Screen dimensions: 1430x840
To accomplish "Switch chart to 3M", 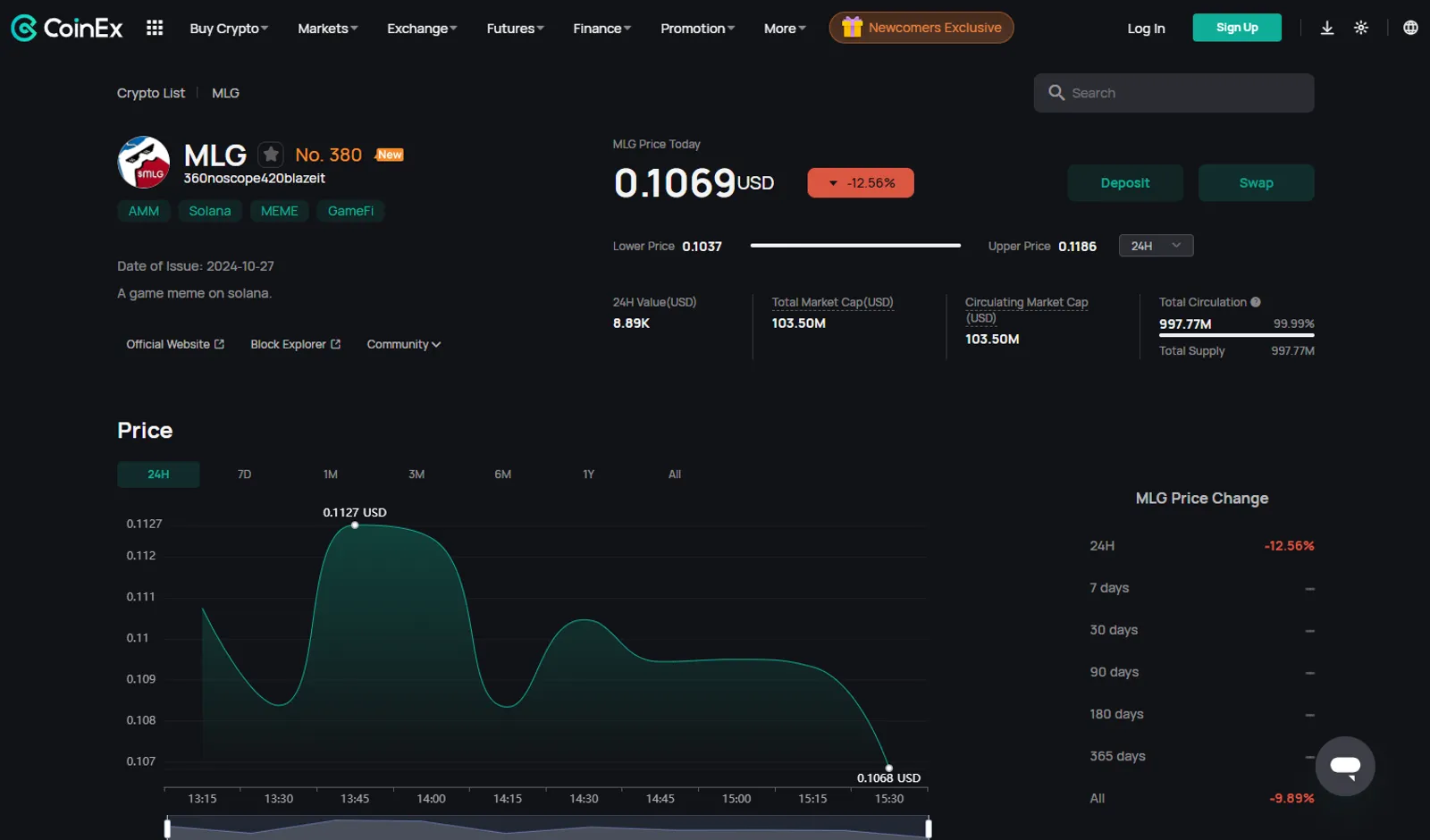I will point(416,475).
